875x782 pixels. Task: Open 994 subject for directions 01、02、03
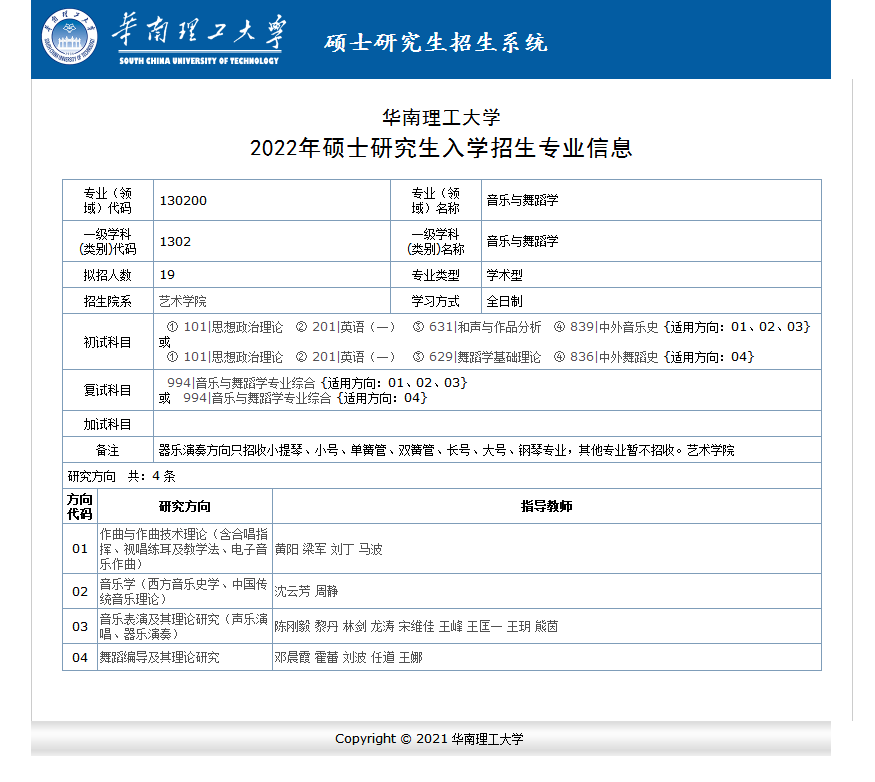[241, 383]
